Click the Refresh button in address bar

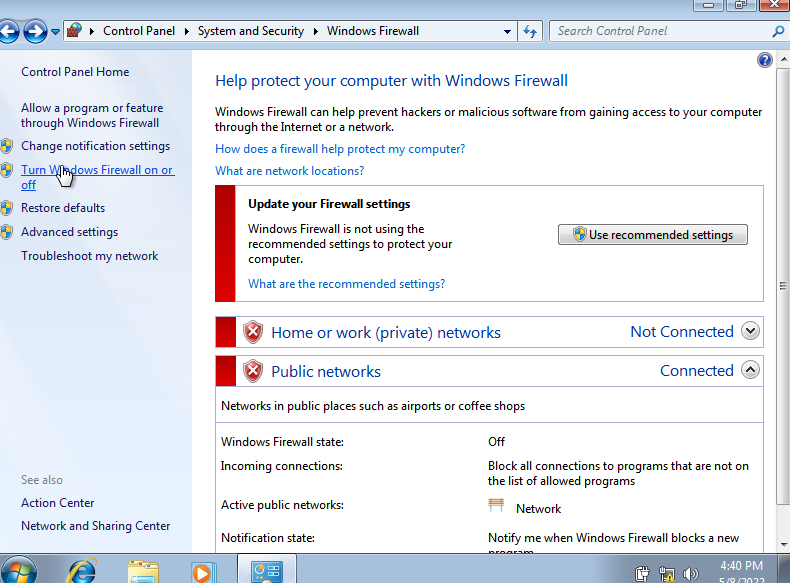(530, 31)
